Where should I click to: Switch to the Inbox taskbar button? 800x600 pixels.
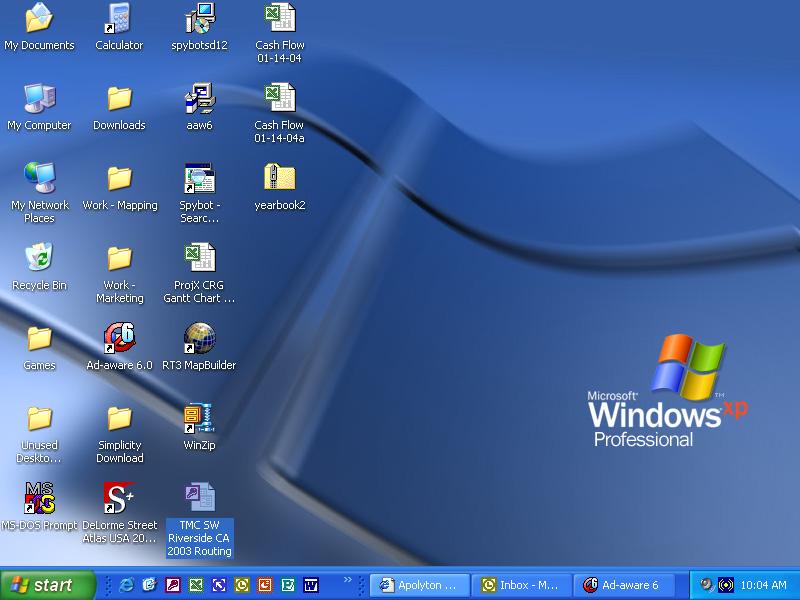(x=521, y=585)
